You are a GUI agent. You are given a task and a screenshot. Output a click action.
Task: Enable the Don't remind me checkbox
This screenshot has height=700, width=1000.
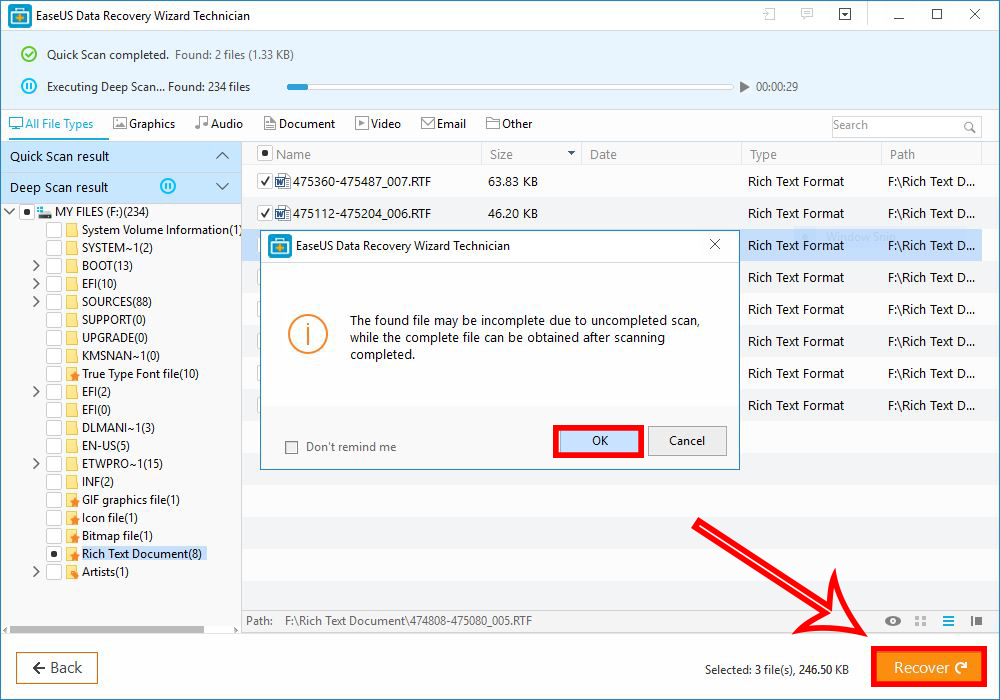(292, 447)
